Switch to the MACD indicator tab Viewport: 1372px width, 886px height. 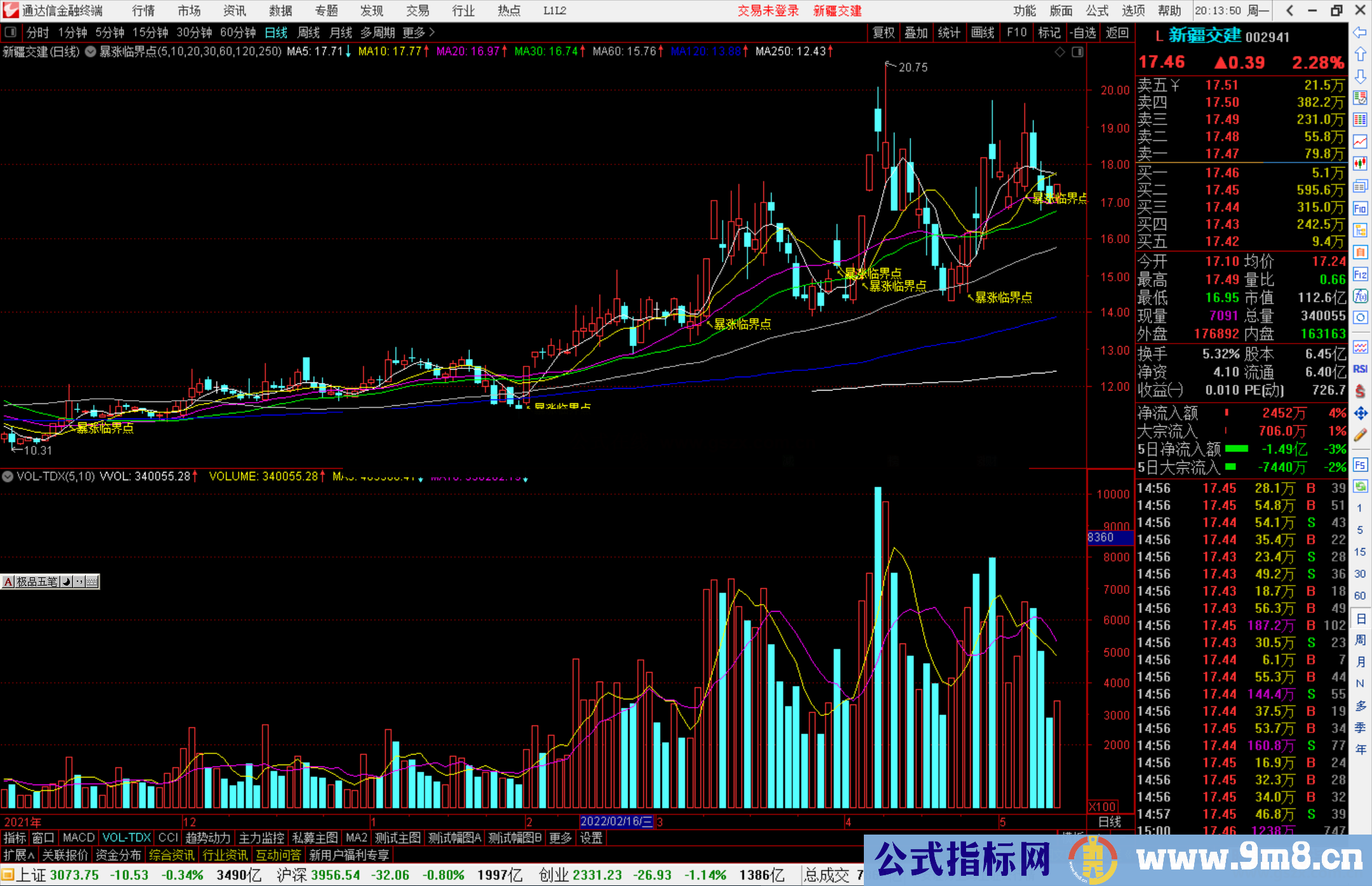(78, 838)
